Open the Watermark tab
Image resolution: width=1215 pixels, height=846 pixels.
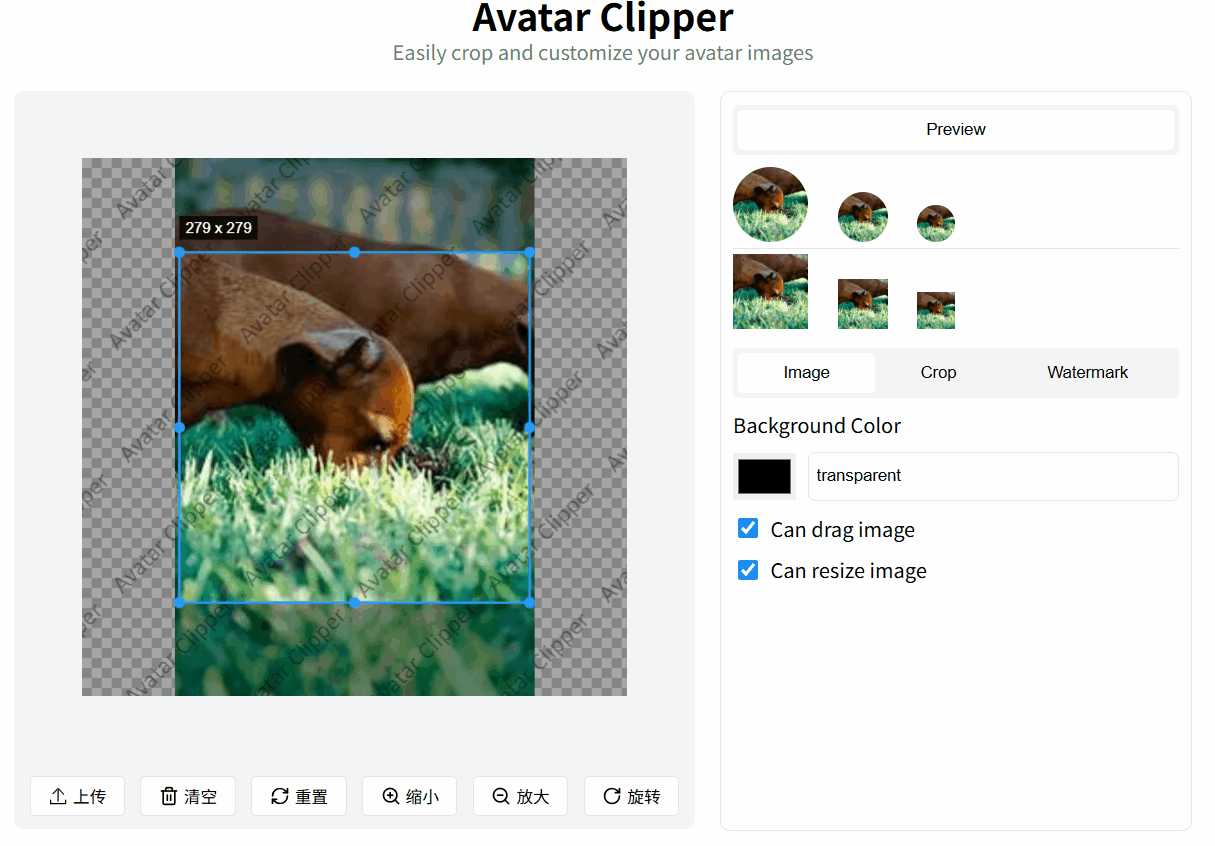[x=1087, y=372]
